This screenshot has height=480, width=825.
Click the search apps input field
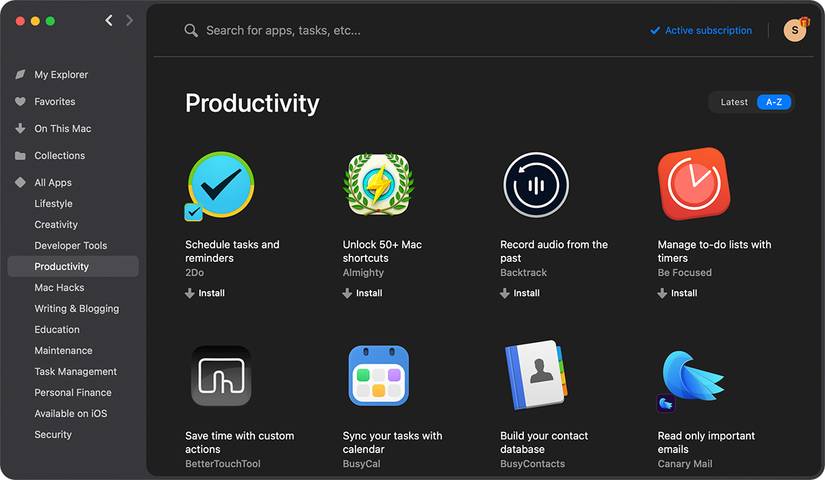(284, 31)
